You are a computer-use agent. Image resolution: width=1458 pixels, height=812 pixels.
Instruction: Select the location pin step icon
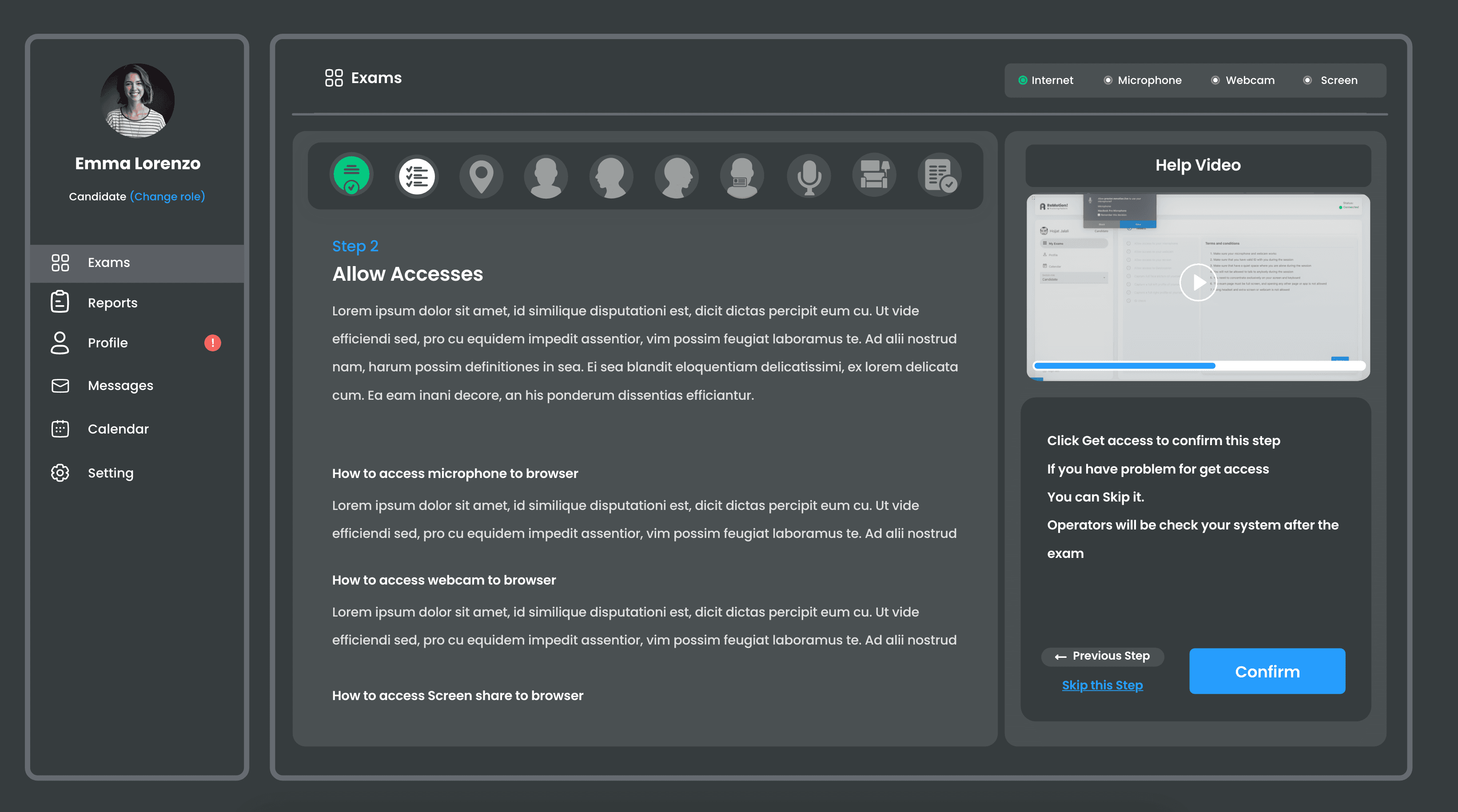[481, 175]
